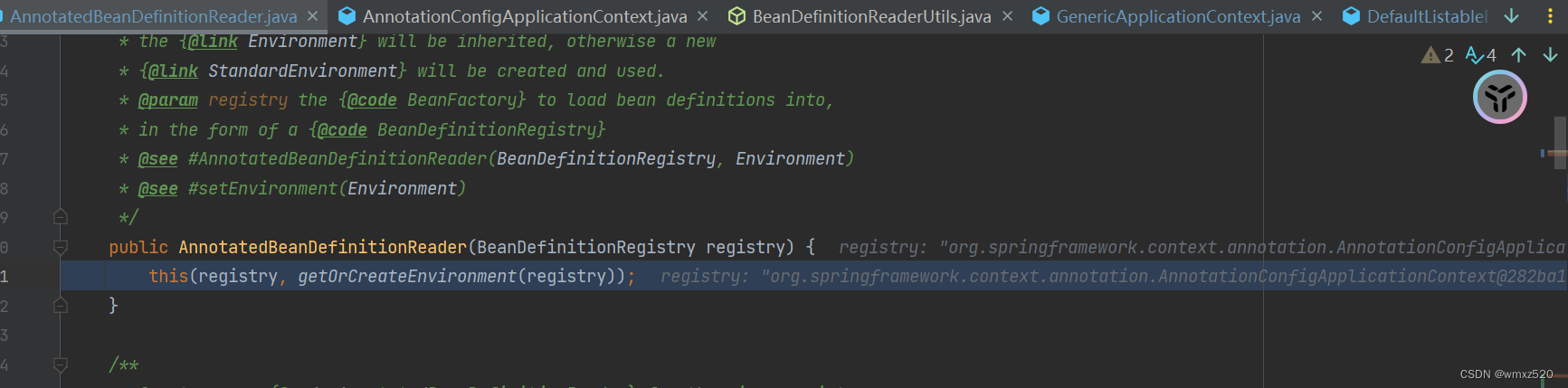Click the round AI assistant floating icon

tap(1500, 97)
